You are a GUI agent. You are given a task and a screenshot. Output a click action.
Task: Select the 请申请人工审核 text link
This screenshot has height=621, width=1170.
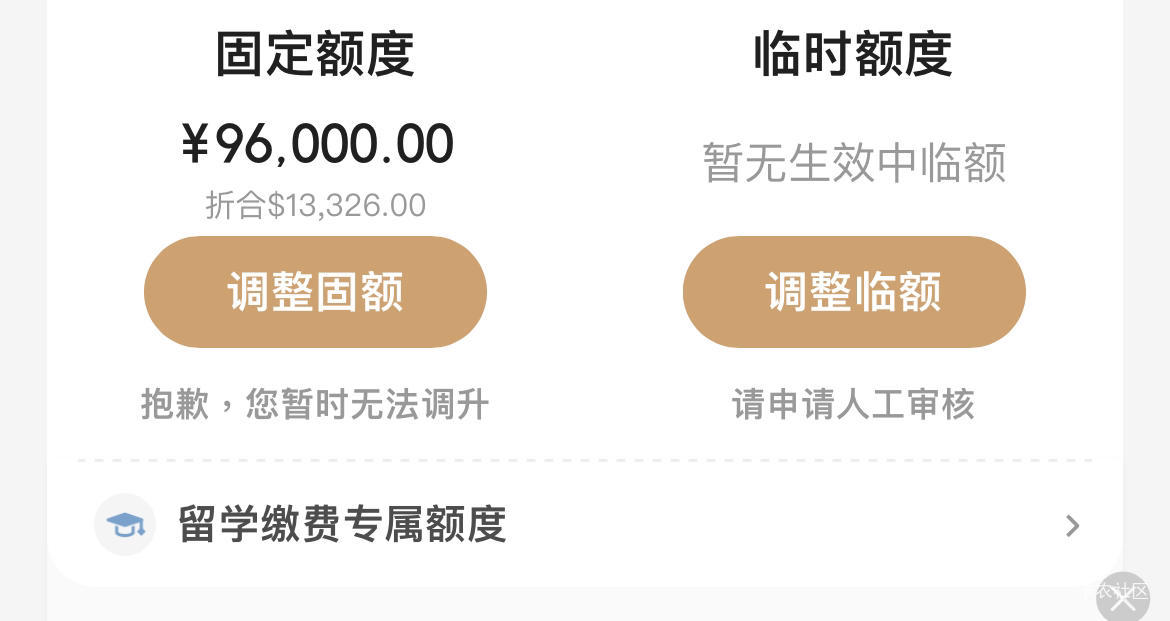(x=853, y=405)
